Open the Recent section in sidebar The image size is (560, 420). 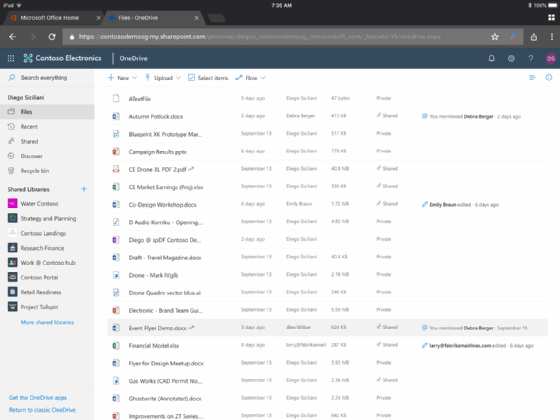pyautogui.click(x=29, y=126)
